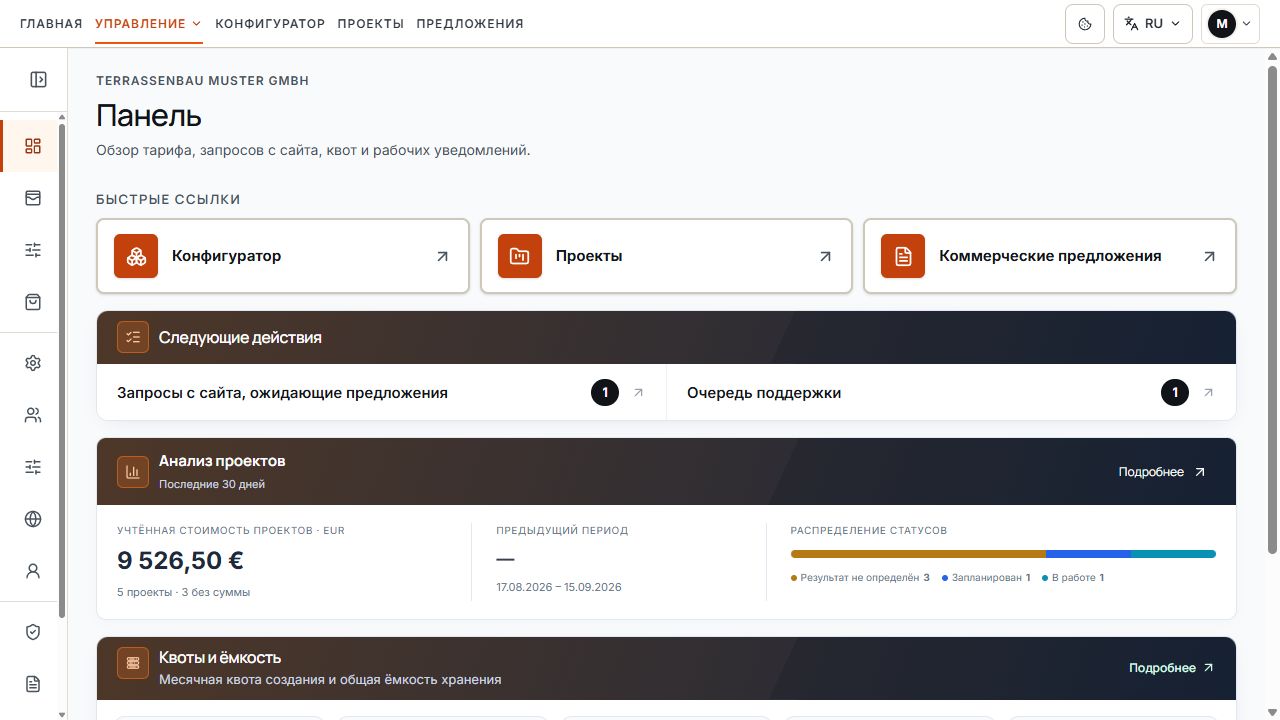
Task: Open the Коммерческие предложения quick link card
Action: coord(1050,256)
